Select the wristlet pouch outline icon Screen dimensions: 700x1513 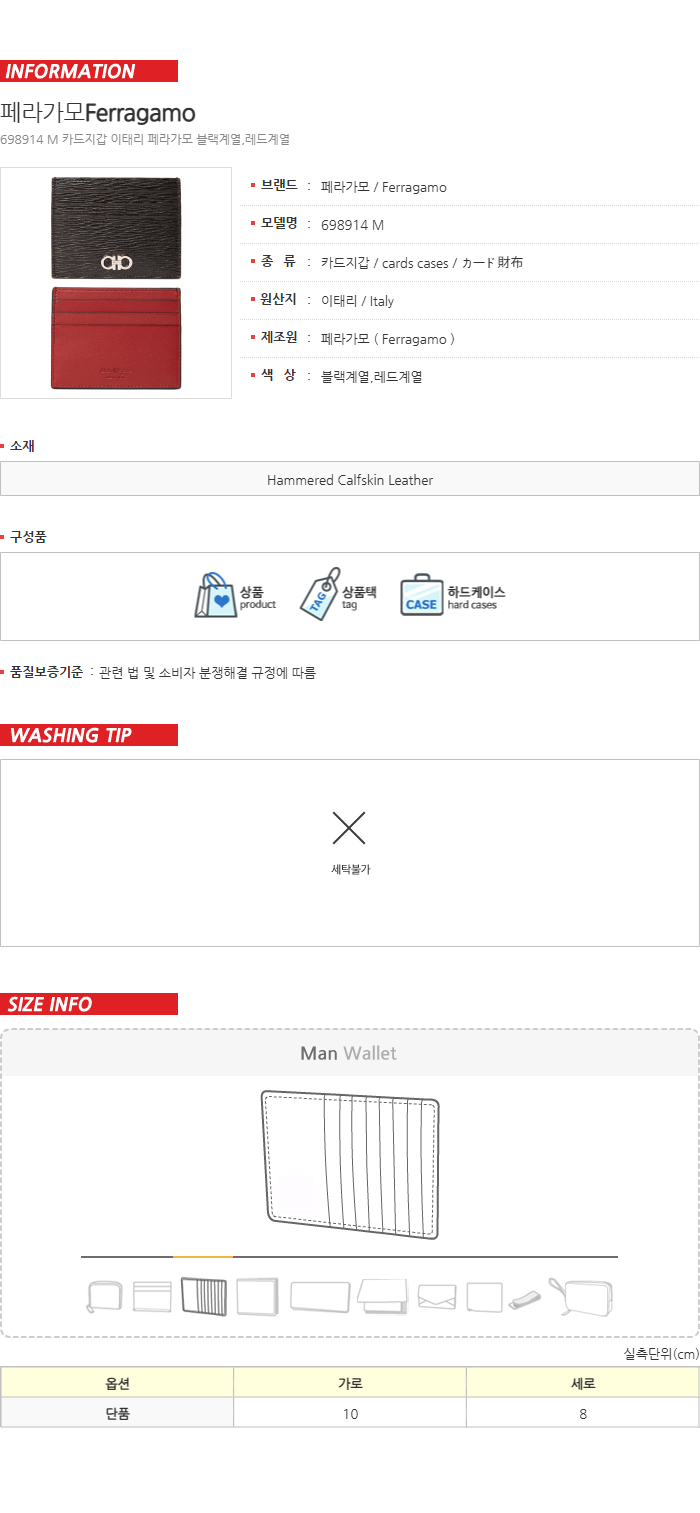pyautogui.click(x=581, y=1296)
